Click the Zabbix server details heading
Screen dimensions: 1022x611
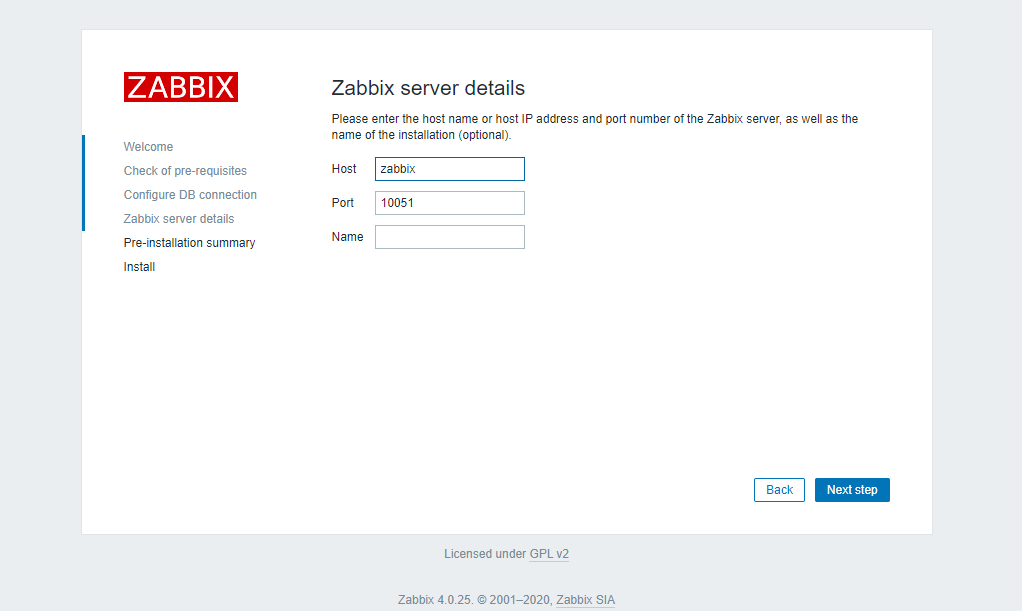[428, 88]
